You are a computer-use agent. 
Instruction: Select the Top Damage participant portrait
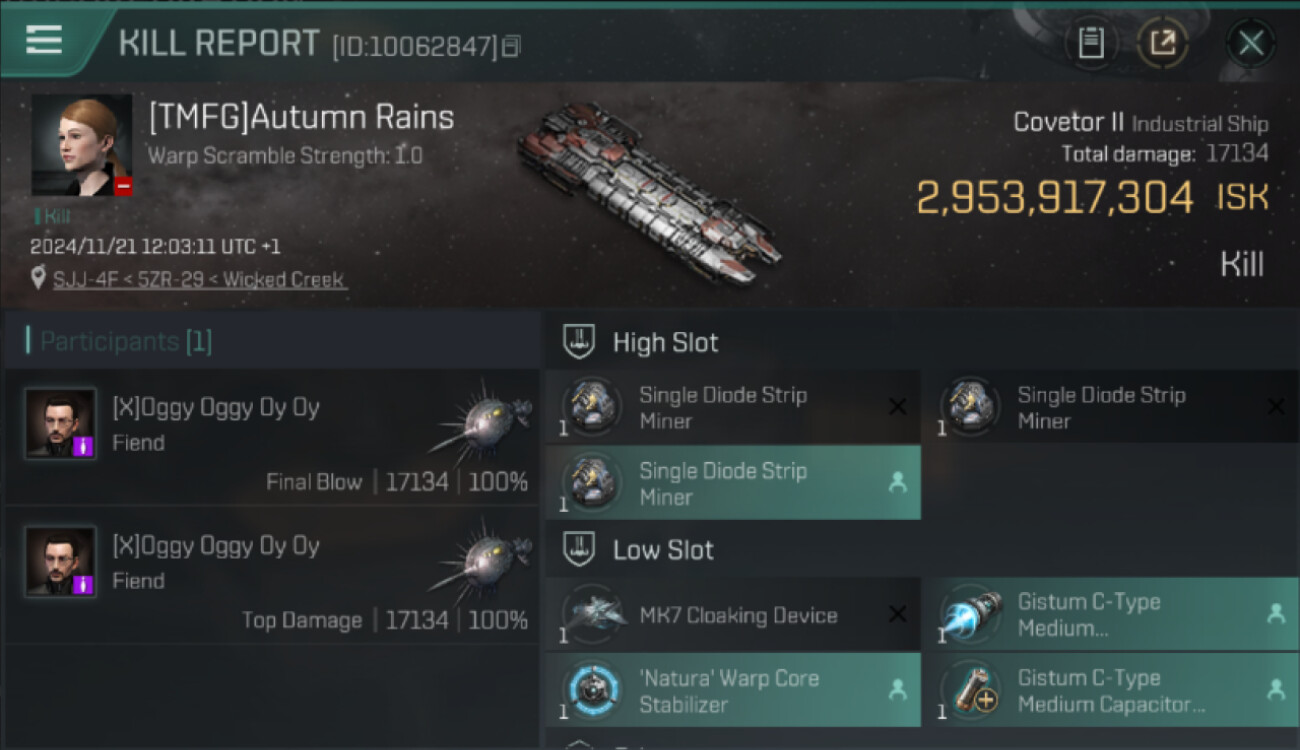coord(61,562)
